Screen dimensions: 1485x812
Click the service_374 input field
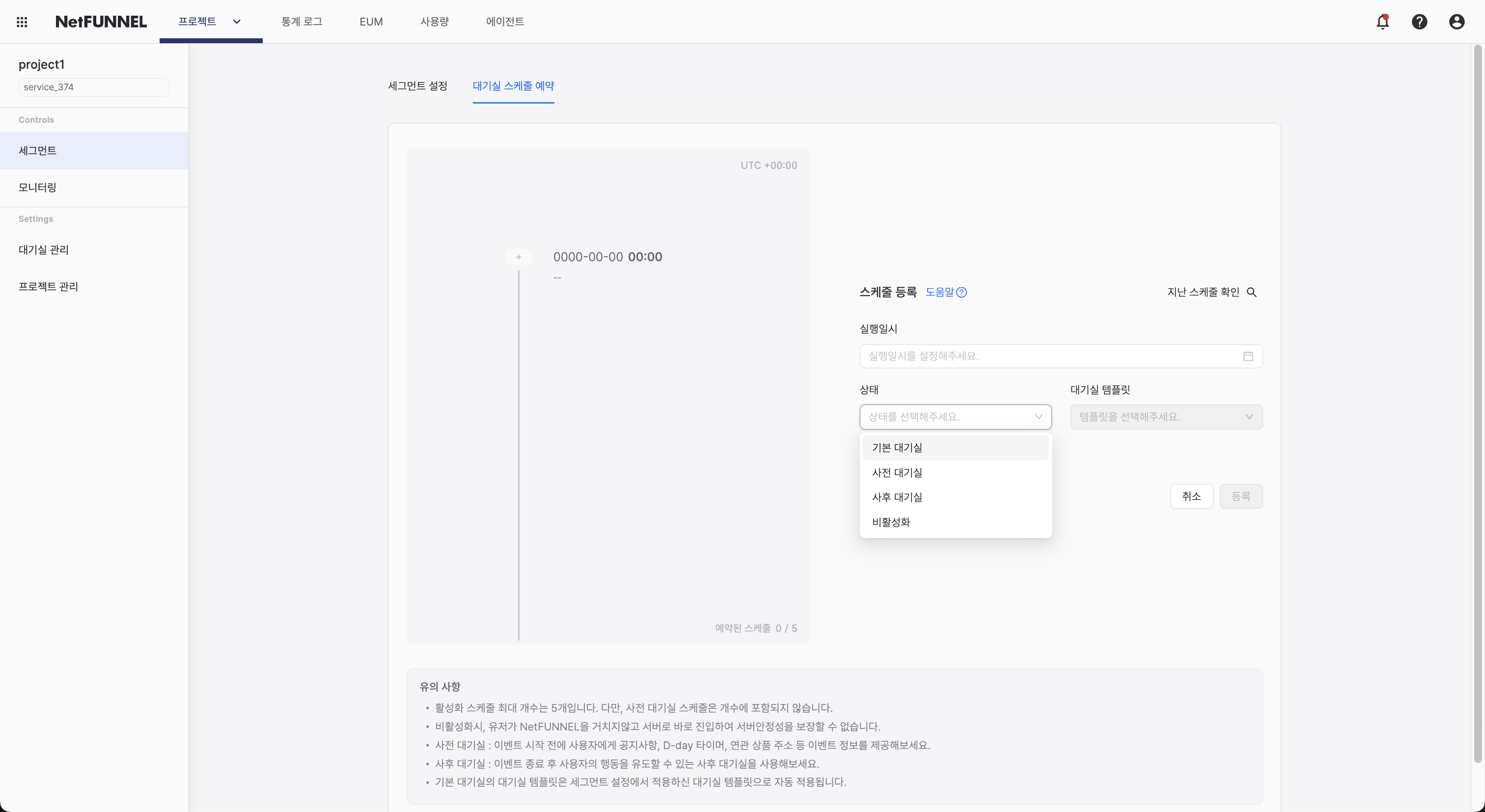pyautogui.click(x=93, y=87)
